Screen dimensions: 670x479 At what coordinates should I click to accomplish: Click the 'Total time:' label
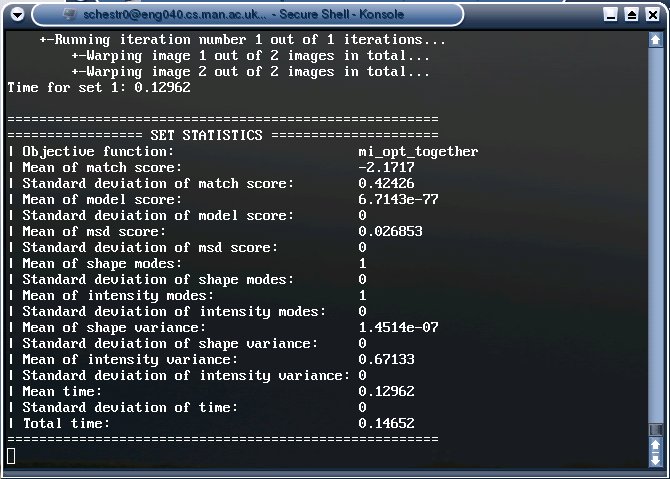(x=66, y=424)
